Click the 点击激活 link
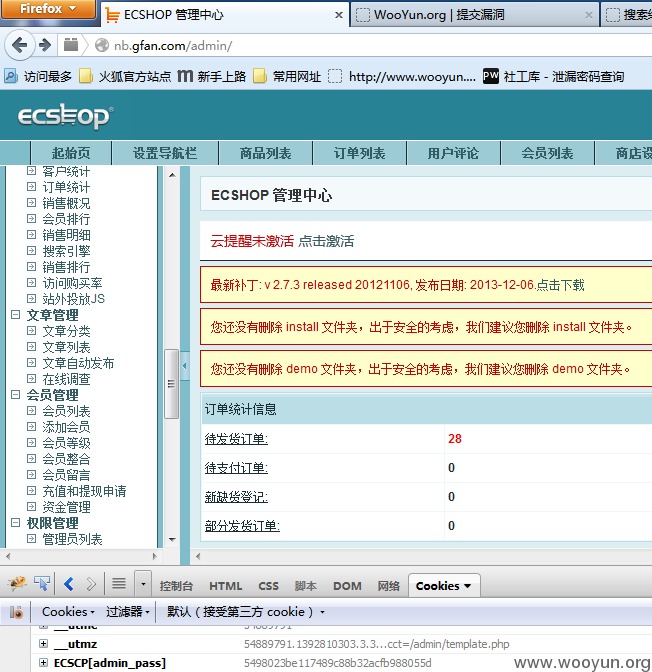652x672 pixels. pyautogui.click(x=326, y=241)
